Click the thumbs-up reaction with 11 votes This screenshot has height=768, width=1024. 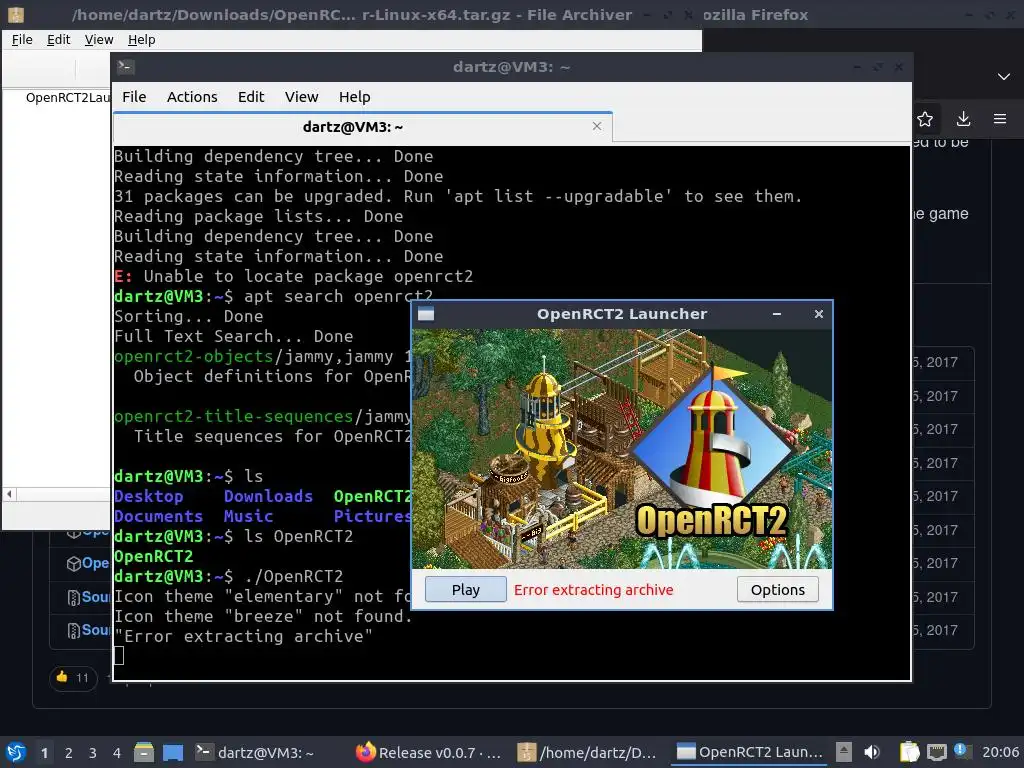coord(73,677)
